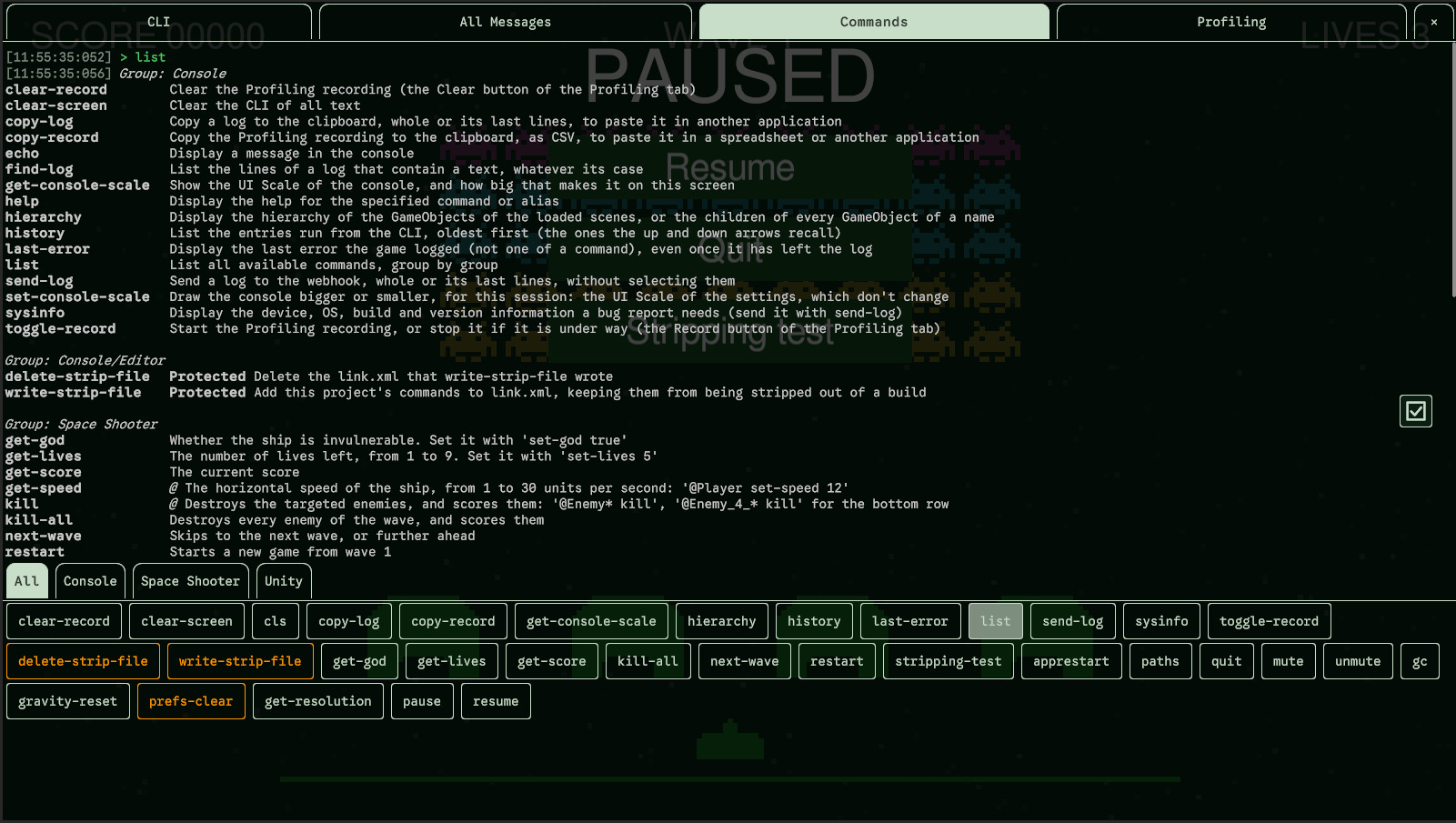This screenshot has height=823, width=1456.
Task: Run the get-score command button
Action: (x=552, y=661)
